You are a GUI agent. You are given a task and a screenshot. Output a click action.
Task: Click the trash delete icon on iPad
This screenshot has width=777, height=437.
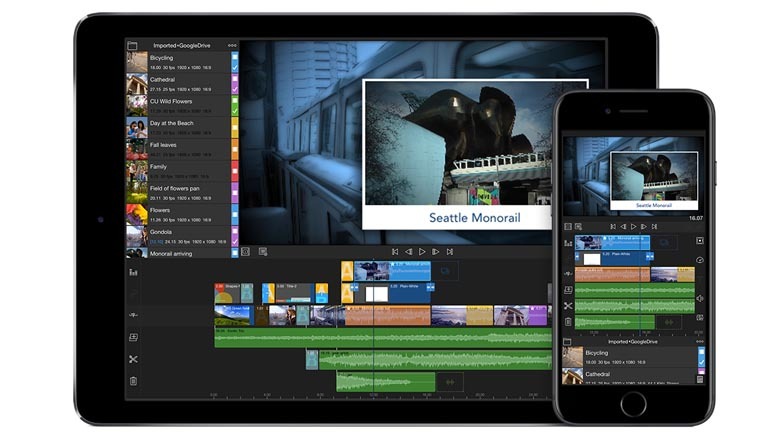point(133,381)
